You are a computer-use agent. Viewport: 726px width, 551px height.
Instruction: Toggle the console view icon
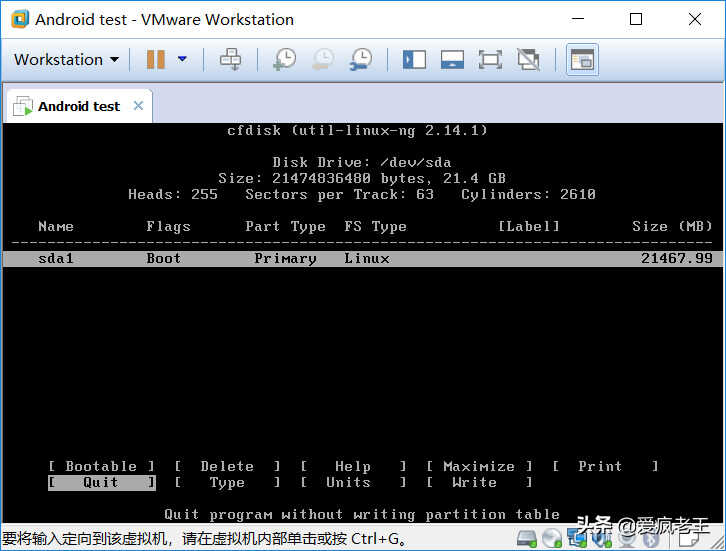click(x=582, y=60)
